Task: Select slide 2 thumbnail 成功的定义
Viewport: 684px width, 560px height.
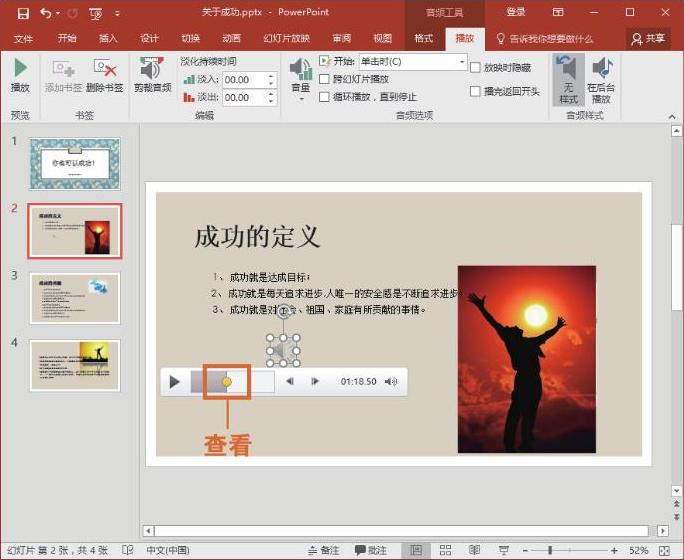Action: (x=75, y=231)
